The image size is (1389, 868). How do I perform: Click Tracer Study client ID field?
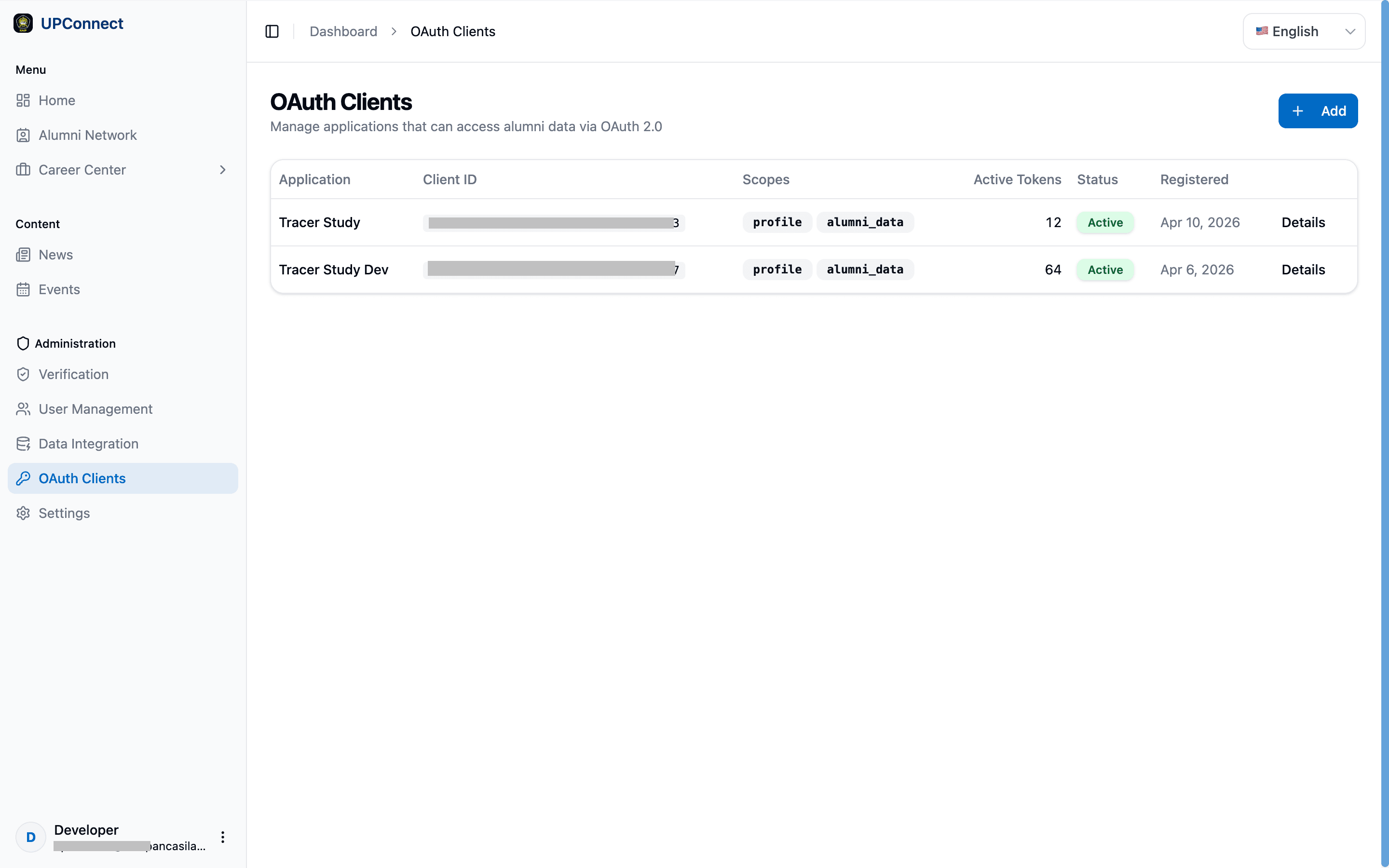[554, 223]
